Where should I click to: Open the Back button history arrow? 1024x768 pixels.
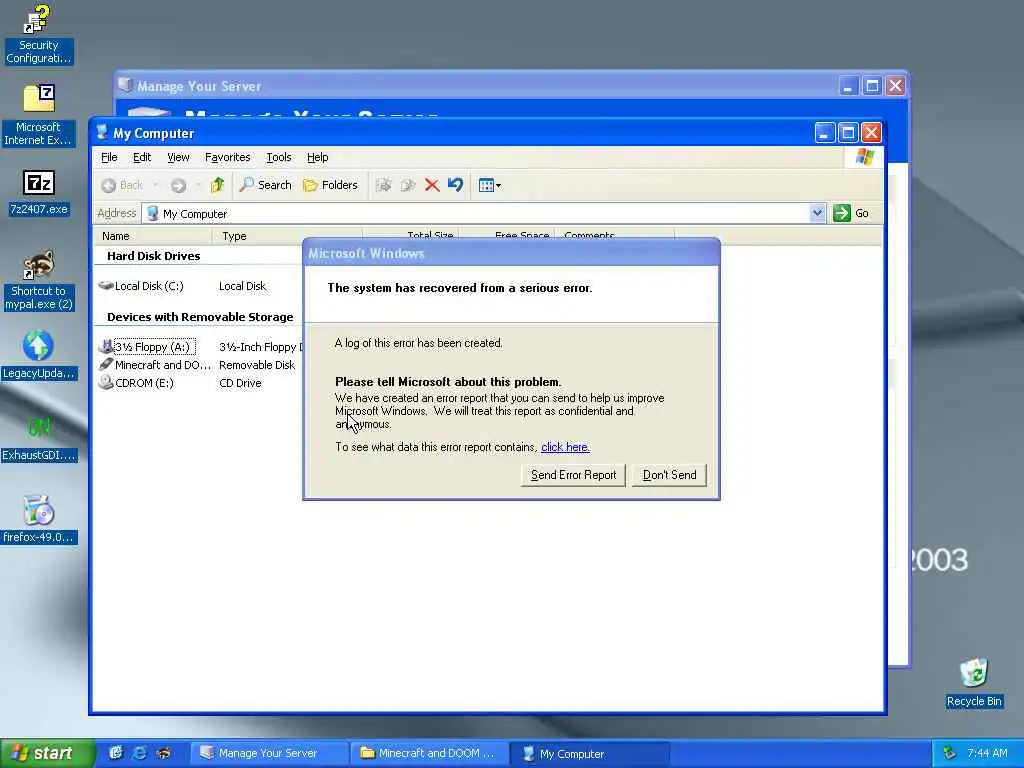[155, 185]
